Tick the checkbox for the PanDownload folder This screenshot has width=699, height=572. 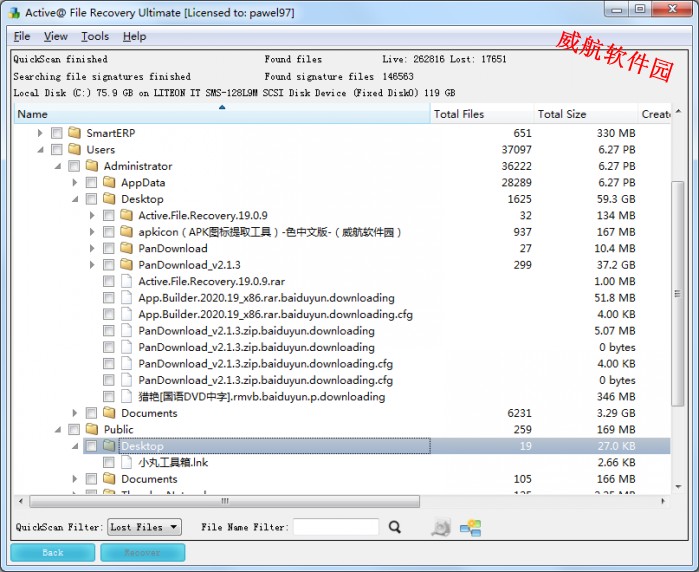pos(108,249)
